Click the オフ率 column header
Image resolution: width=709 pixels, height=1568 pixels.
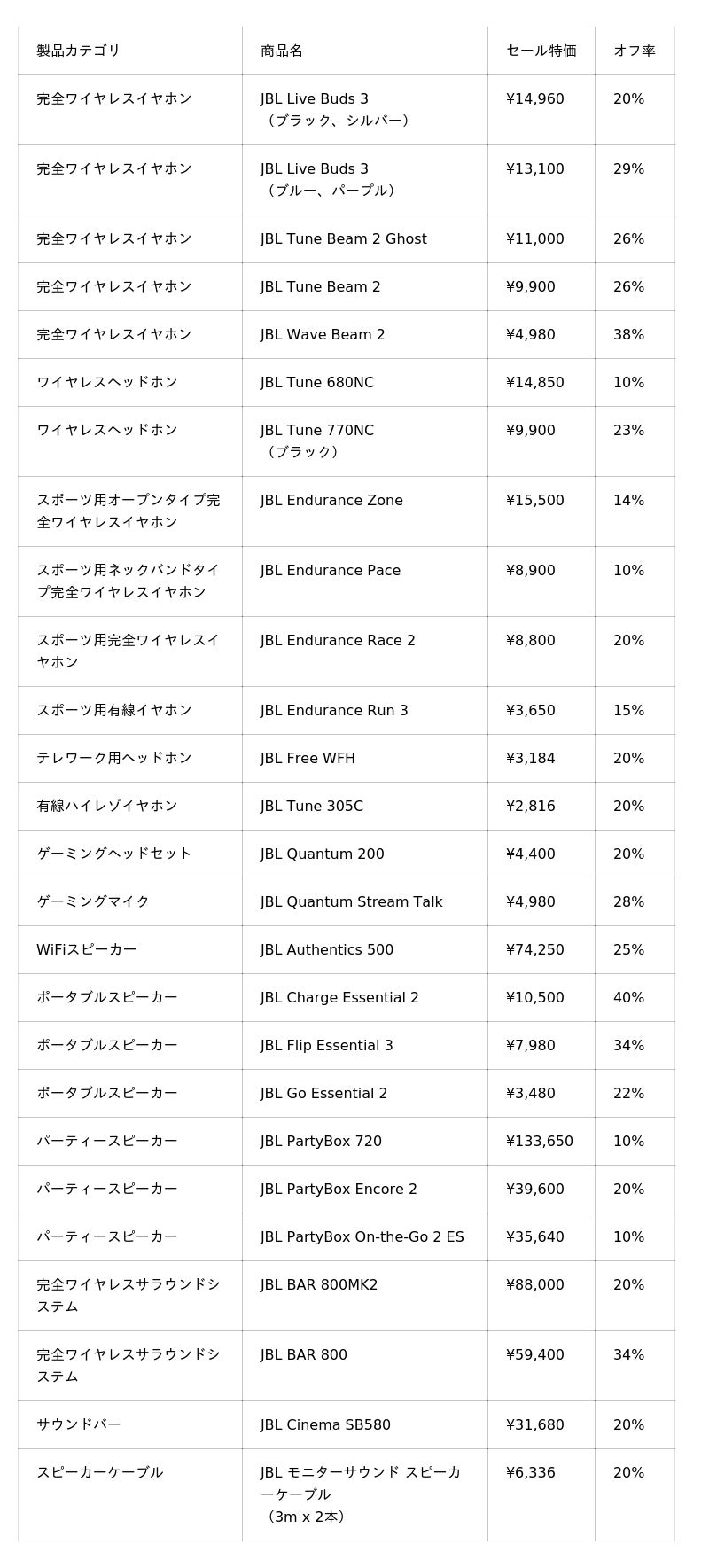pyautogui.click(x=634, y=51)
